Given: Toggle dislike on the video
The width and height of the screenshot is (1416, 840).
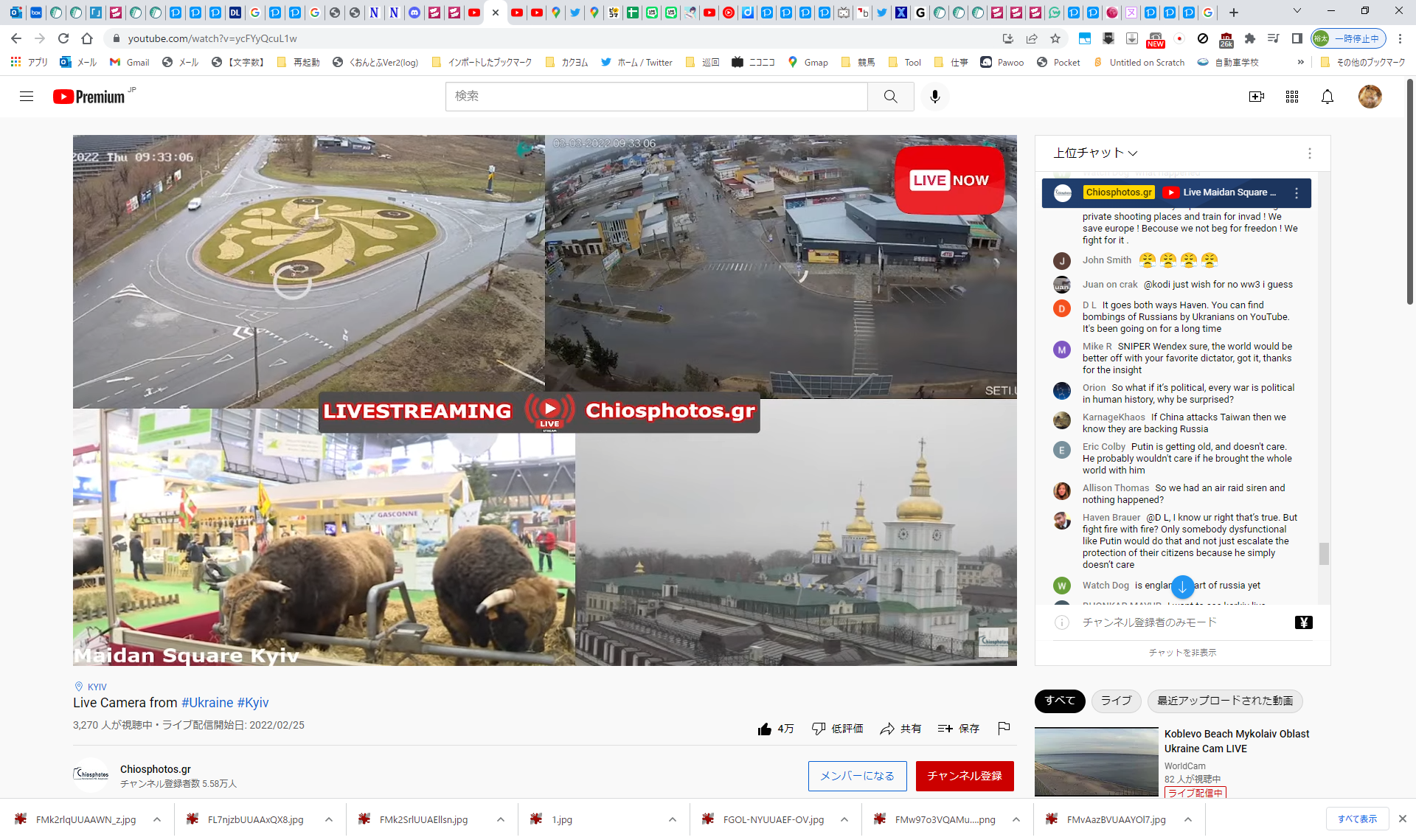Looking at the screenshot, I should pos(819,729).
